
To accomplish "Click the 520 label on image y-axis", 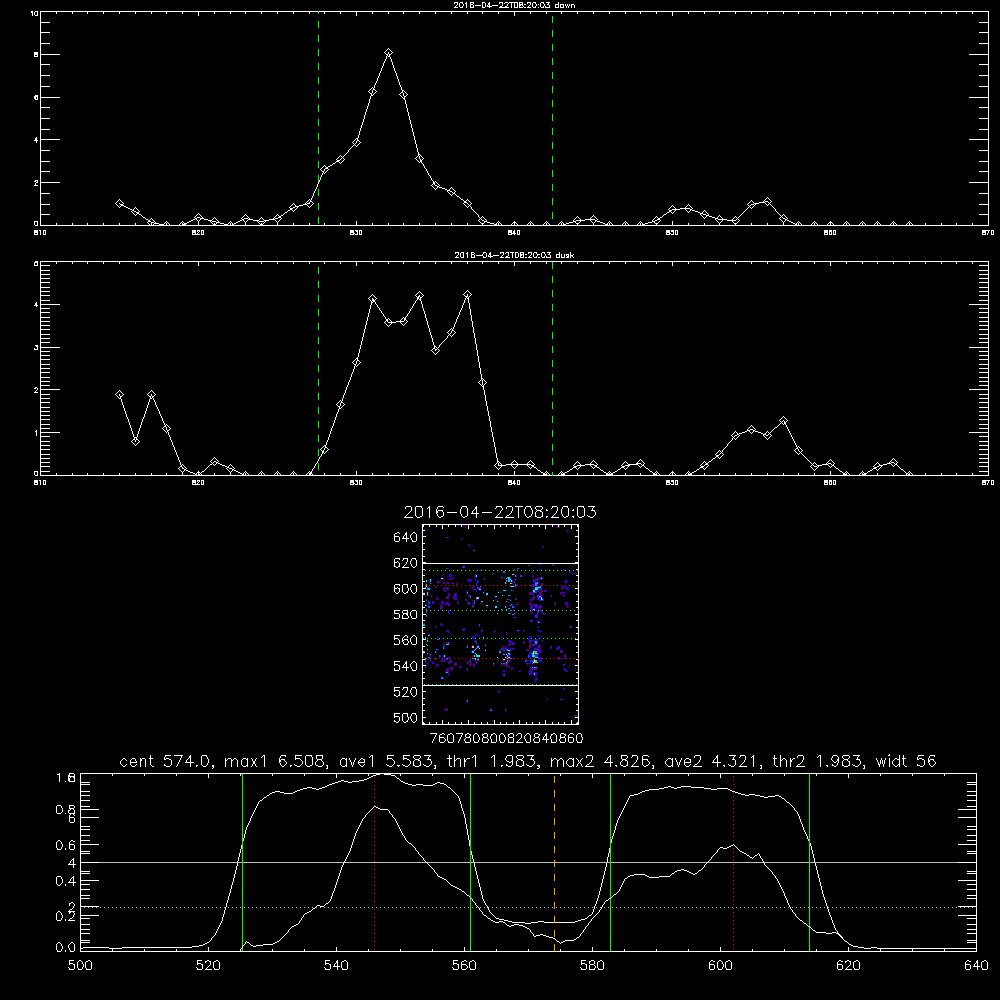I will tap(406, 692).
